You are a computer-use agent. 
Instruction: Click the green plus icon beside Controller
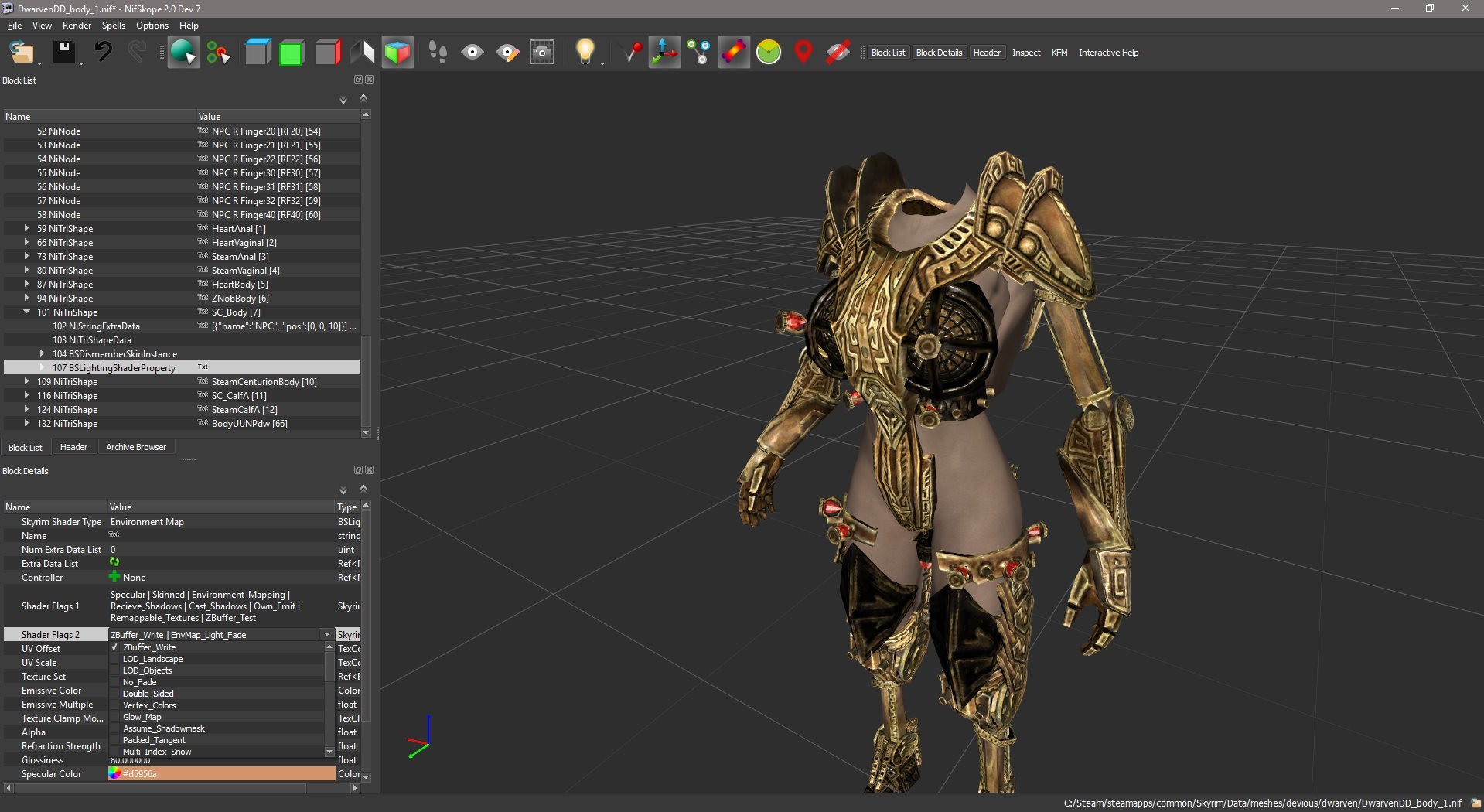point(114,576)
